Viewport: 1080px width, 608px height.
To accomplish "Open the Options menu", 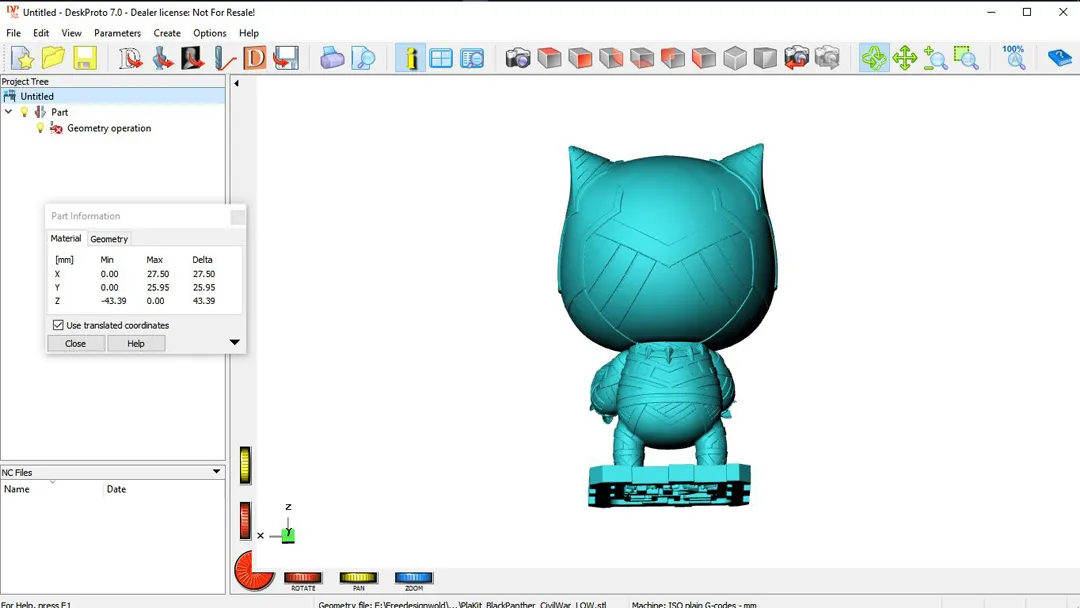I will click(x=209, y=33).
